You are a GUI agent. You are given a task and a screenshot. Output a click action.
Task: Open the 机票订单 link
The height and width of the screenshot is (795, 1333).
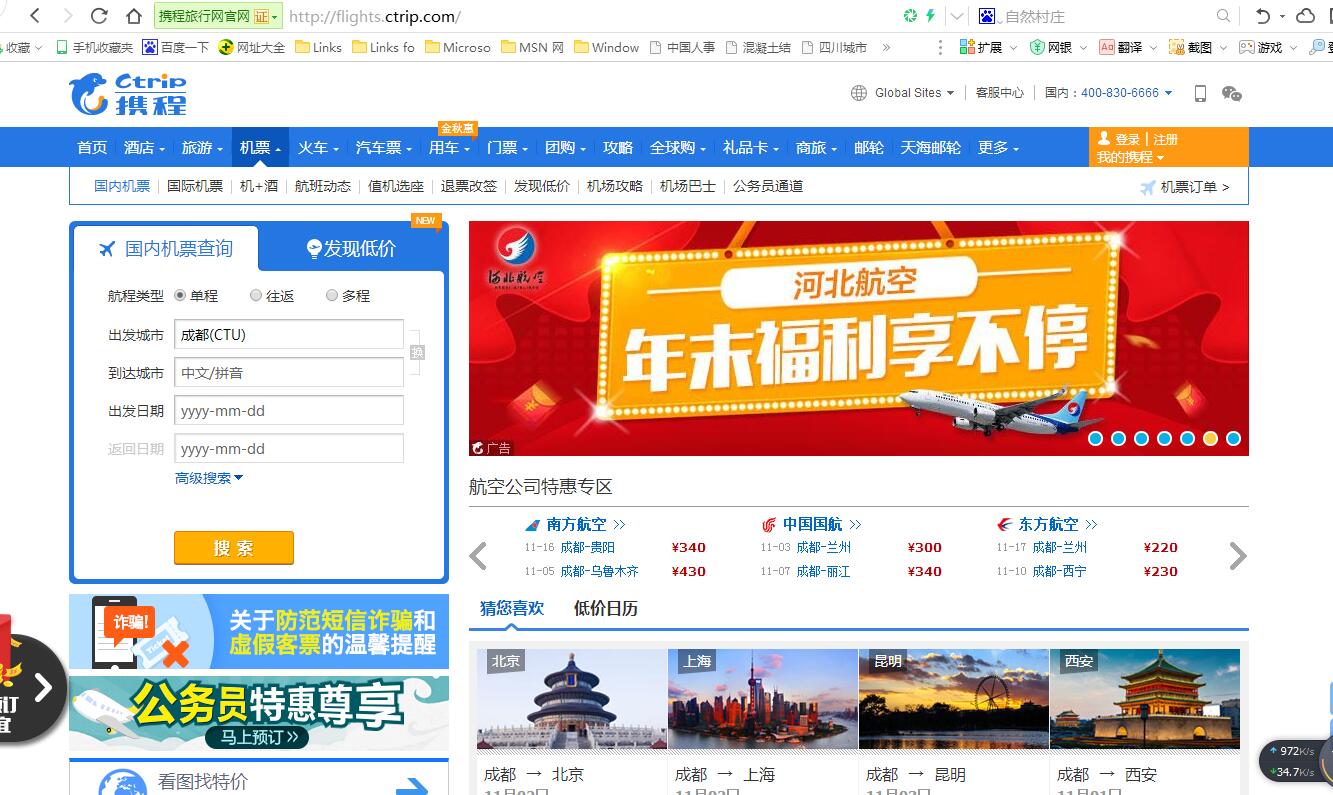pos(1185,186)
